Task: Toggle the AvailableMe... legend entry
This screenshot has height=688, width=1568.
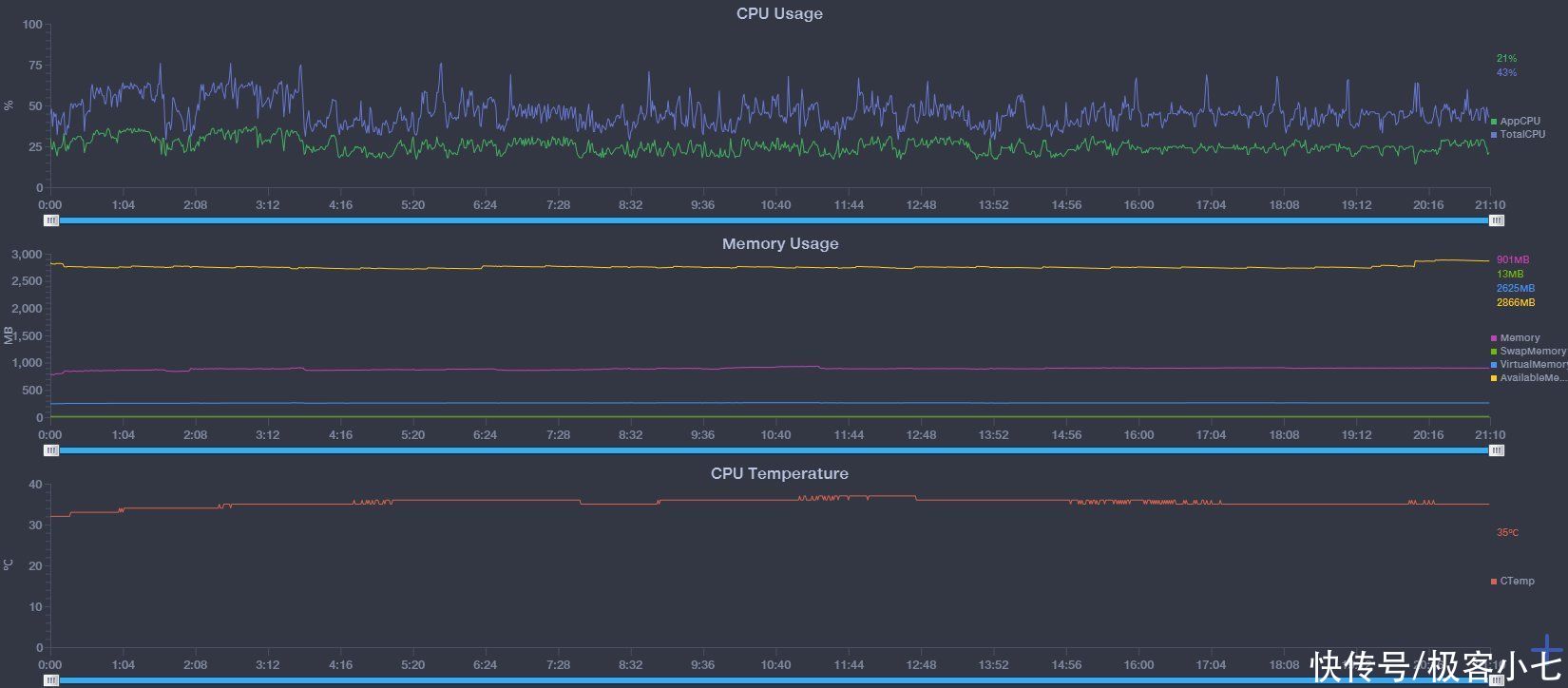Action: pos(1528,378)
